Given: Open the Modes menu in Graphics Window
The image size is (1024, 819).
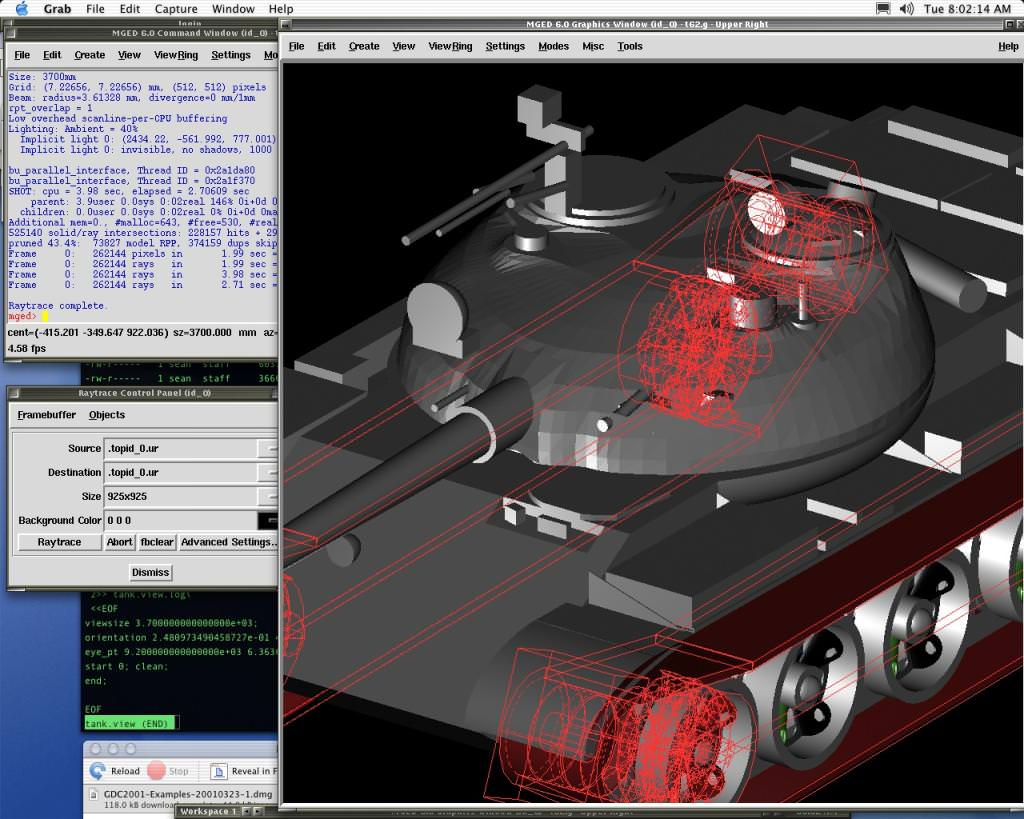Looking at the screenshot, I should pyautogui.click(x=553, y=46).
